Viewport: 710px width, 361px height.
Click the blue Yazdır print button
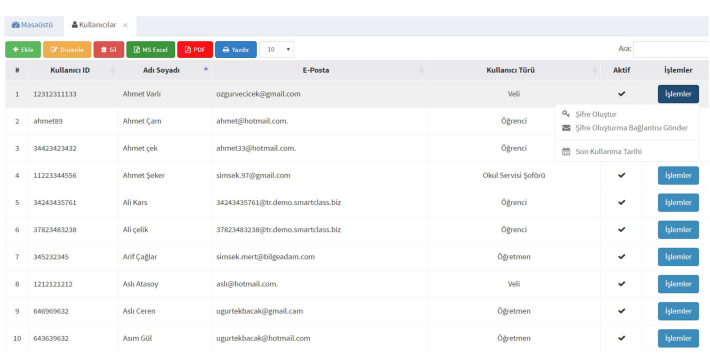tap(236, 50)
